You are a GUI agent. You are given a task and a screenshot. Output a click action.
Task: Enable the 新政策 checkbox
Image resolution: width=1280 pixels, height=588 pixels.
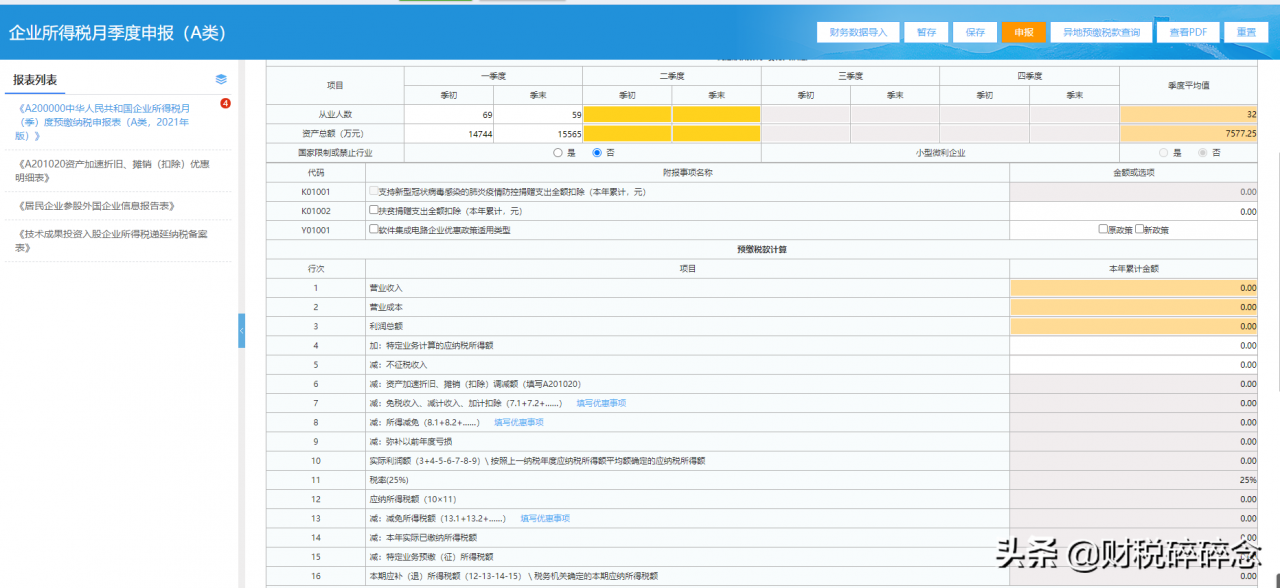click(1139, 230)
